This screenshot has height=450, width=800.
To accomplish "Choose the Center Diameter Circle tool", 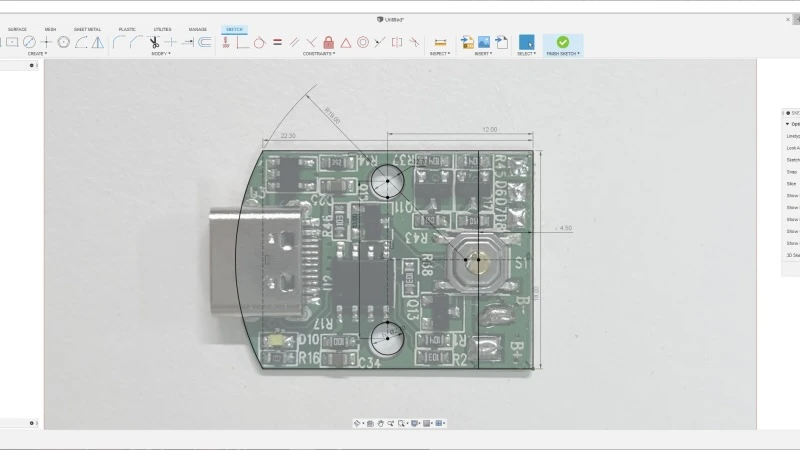I will (x=29, y=42).
